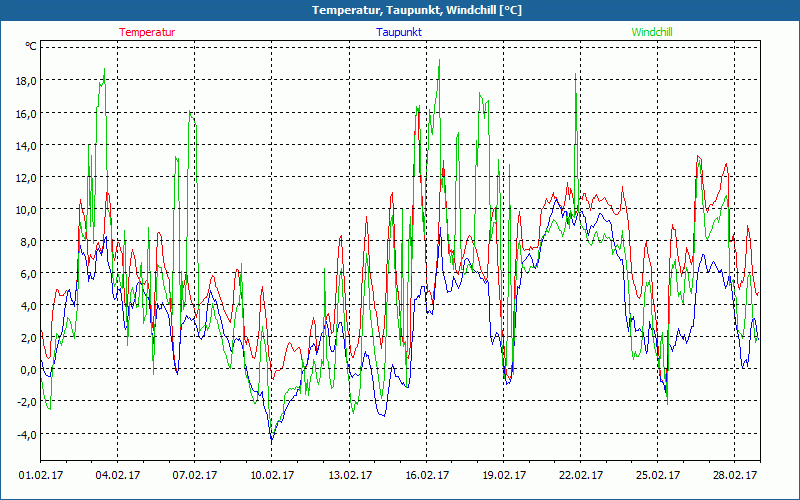
Task: Click the 12,0 y-axis value
Action: [x=26, y=178]
